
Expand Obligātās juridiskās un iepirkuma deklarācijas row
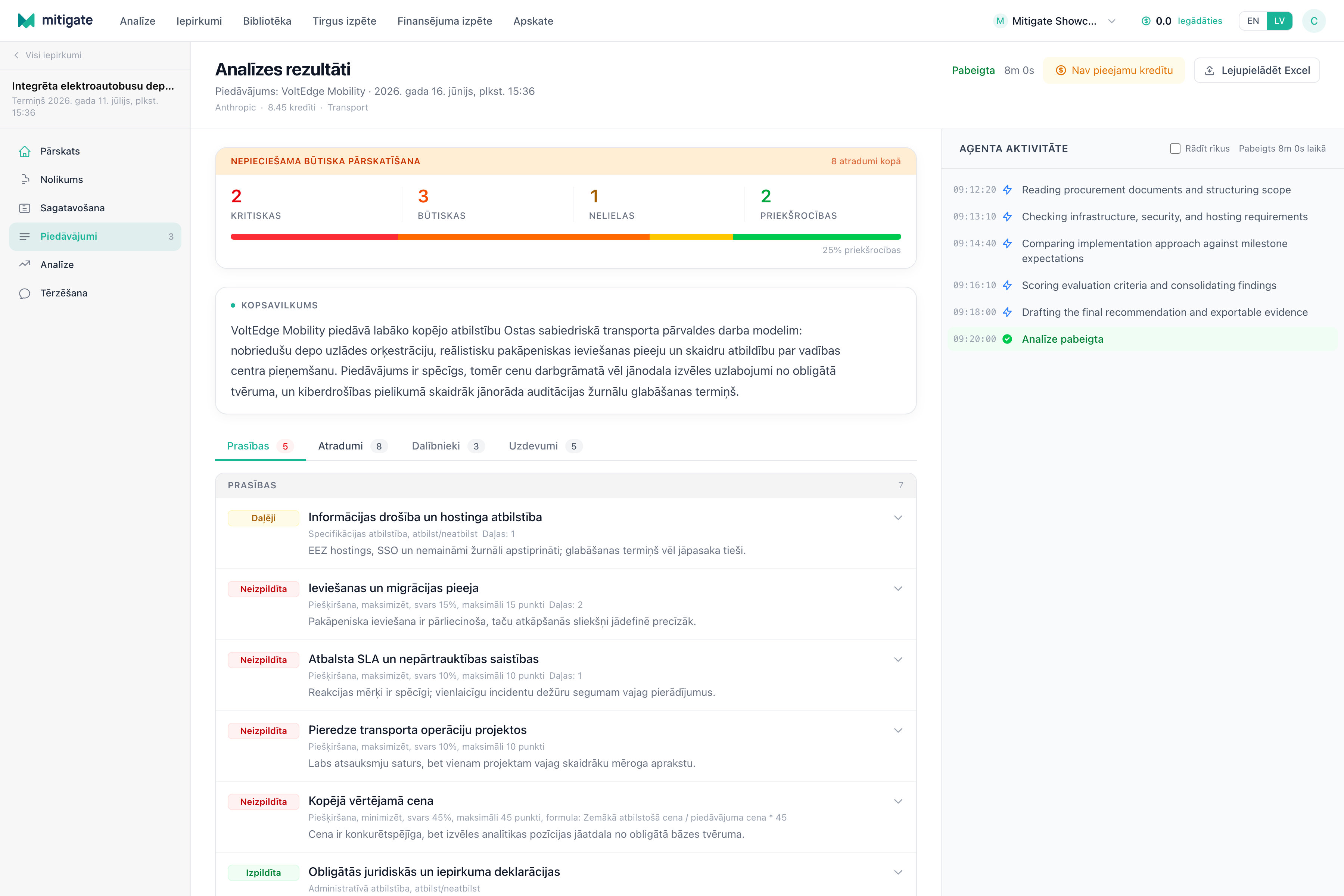(898, 872)
